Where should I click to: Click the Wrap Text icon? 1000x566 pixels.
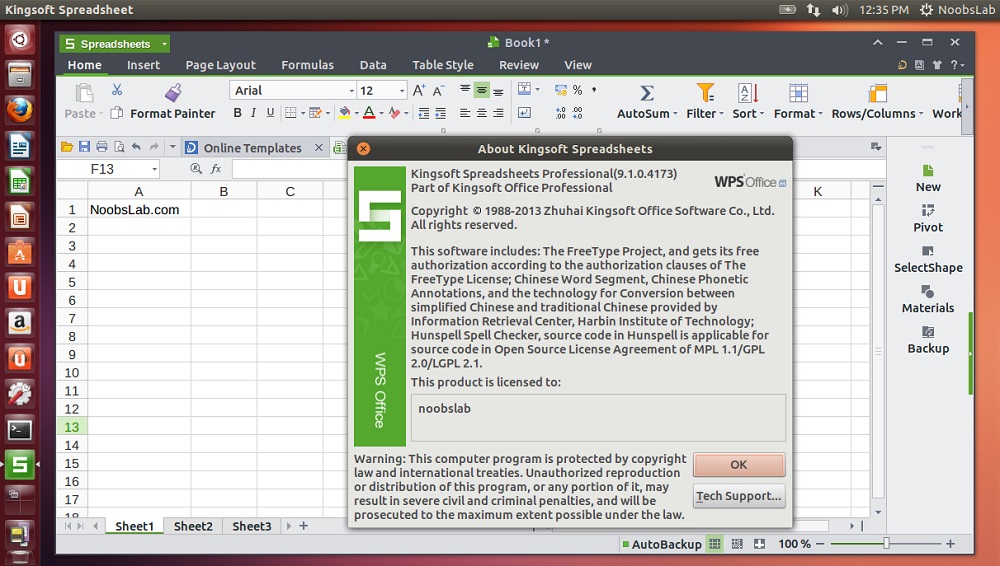click(524, 113)
